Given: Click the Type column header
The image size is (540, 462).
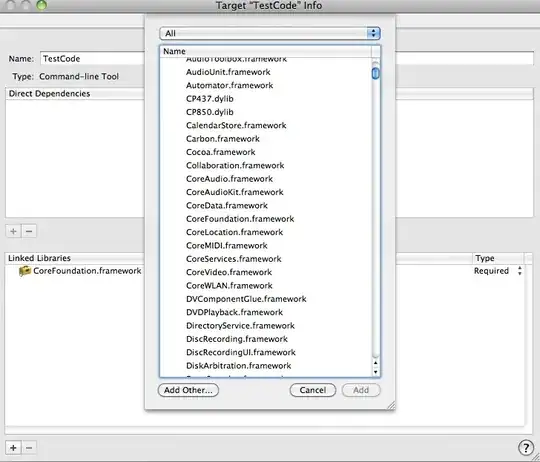Looking at the screenshot, I should point(498,258).
